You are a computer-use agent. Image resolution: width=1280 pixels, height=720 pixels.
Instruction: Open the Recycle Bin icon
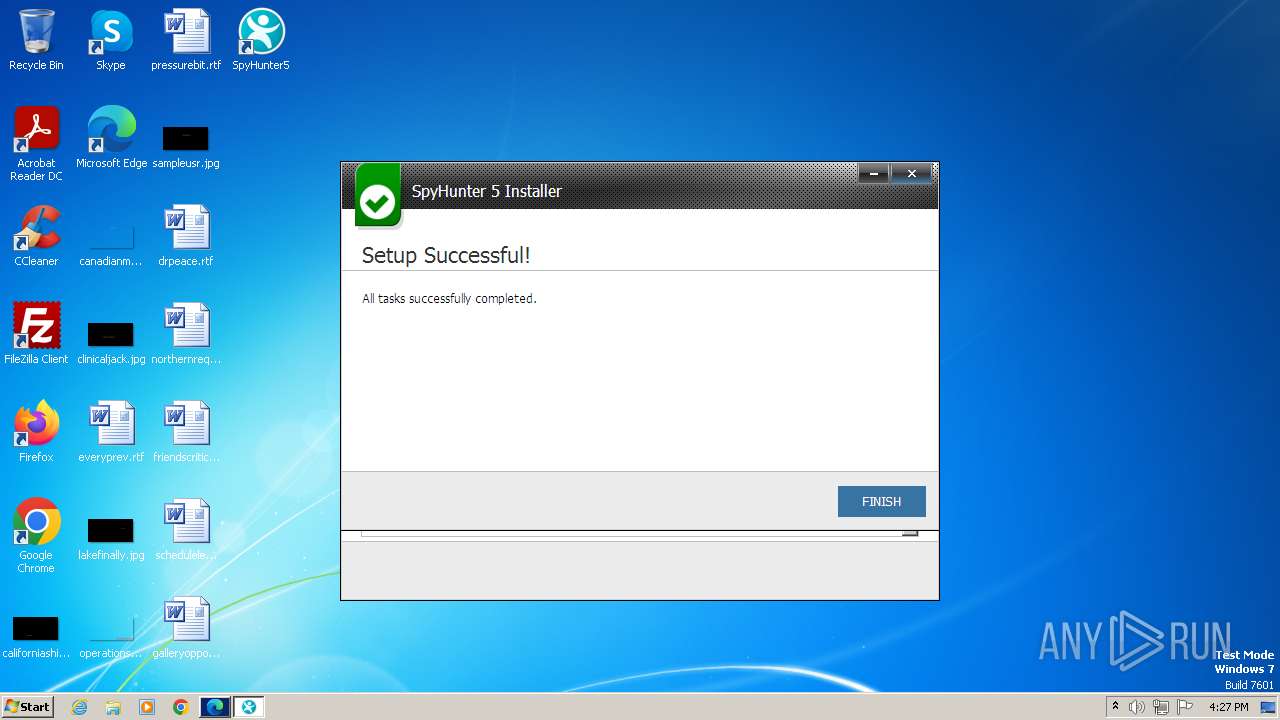click(x=36, y=40)
